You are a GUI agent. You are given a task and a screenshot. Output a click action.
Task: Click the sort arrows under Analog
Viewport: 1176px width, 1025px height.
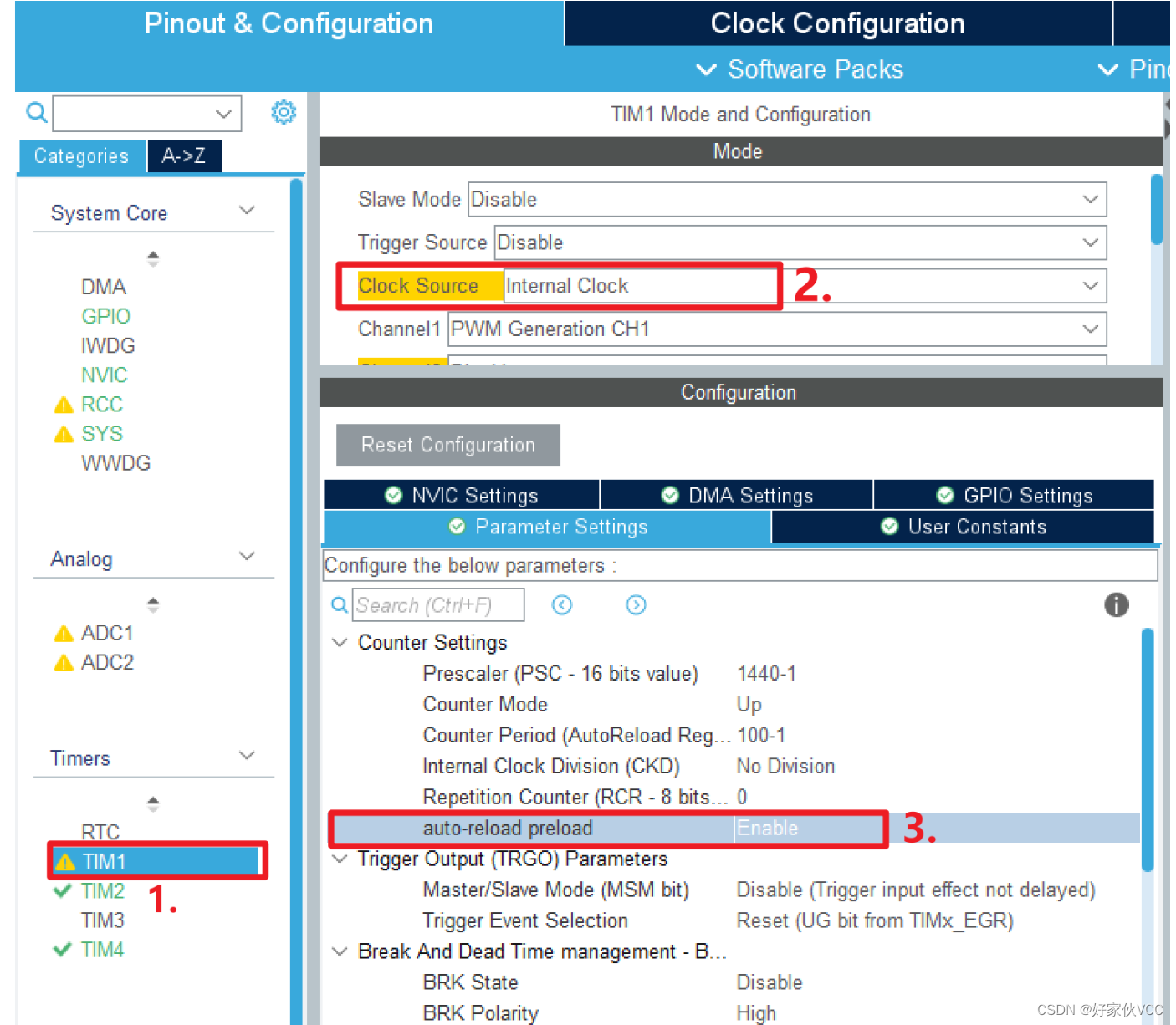click(152, 604)
